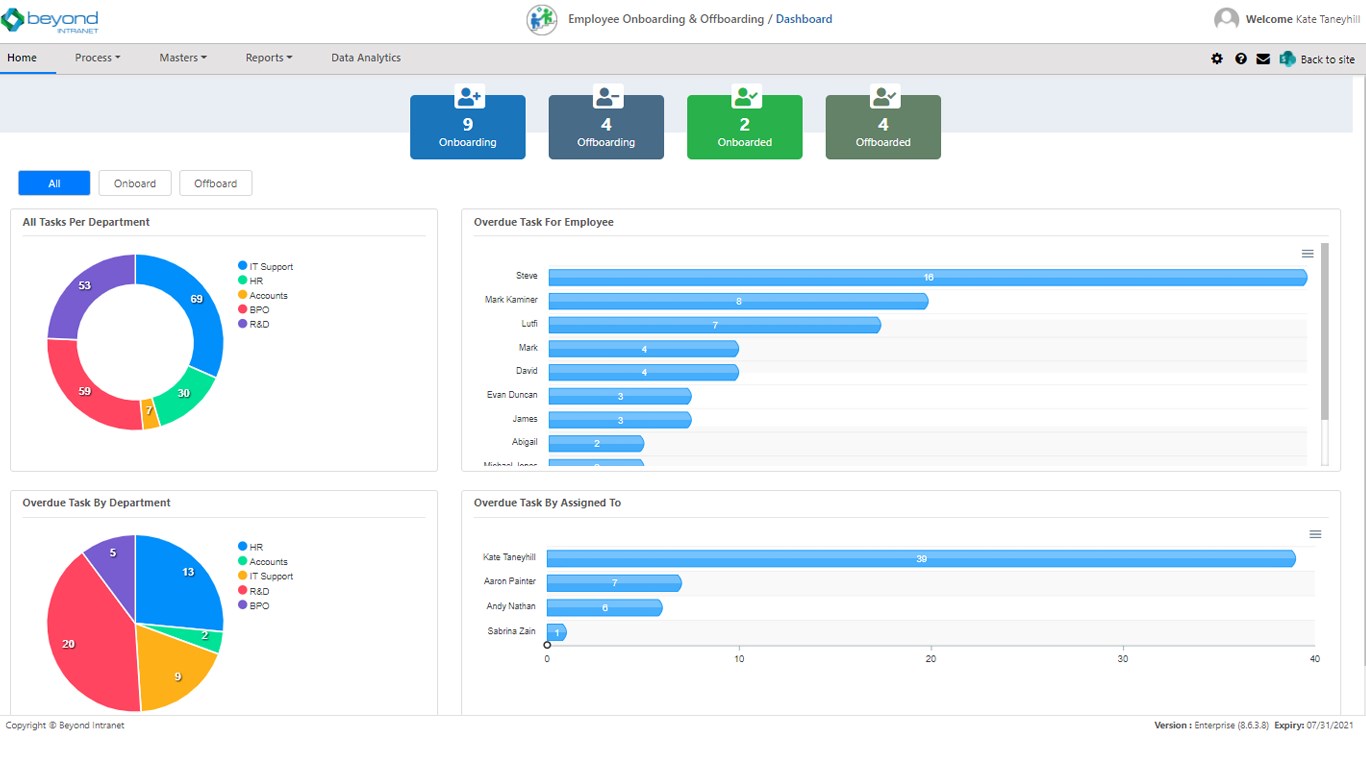Expand the Masters dropdown menu

click(x=183, y=58)
